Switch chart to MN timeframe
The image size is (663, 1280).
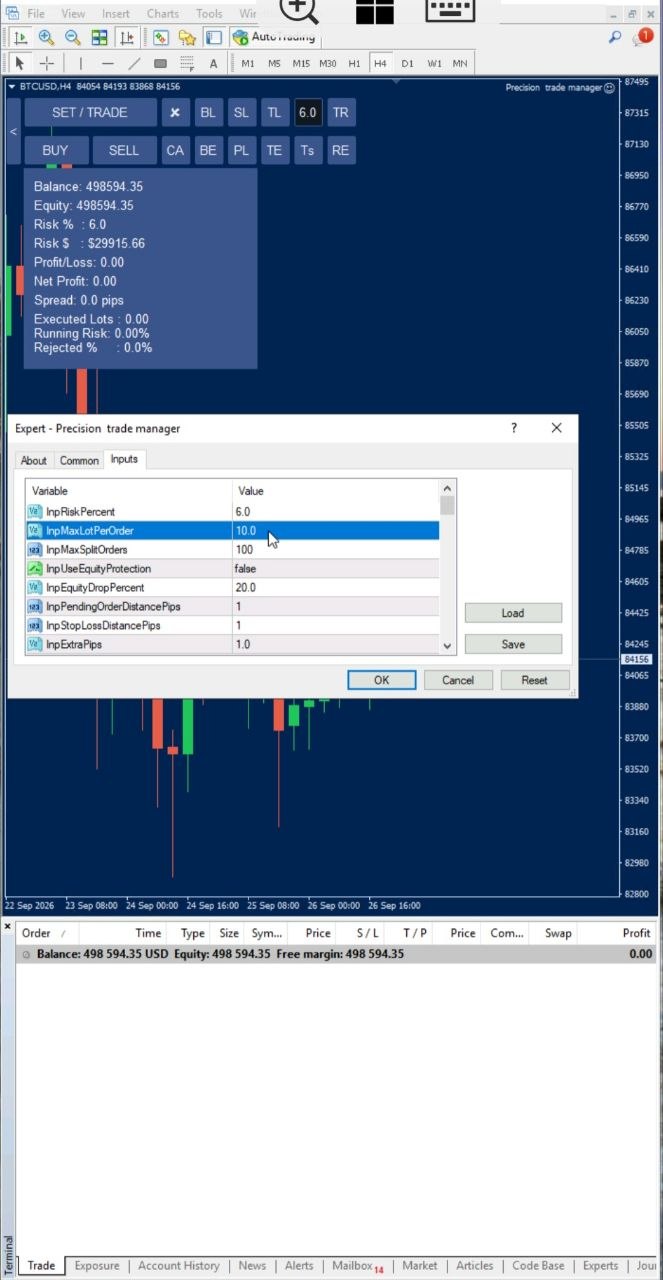[460, 63]
